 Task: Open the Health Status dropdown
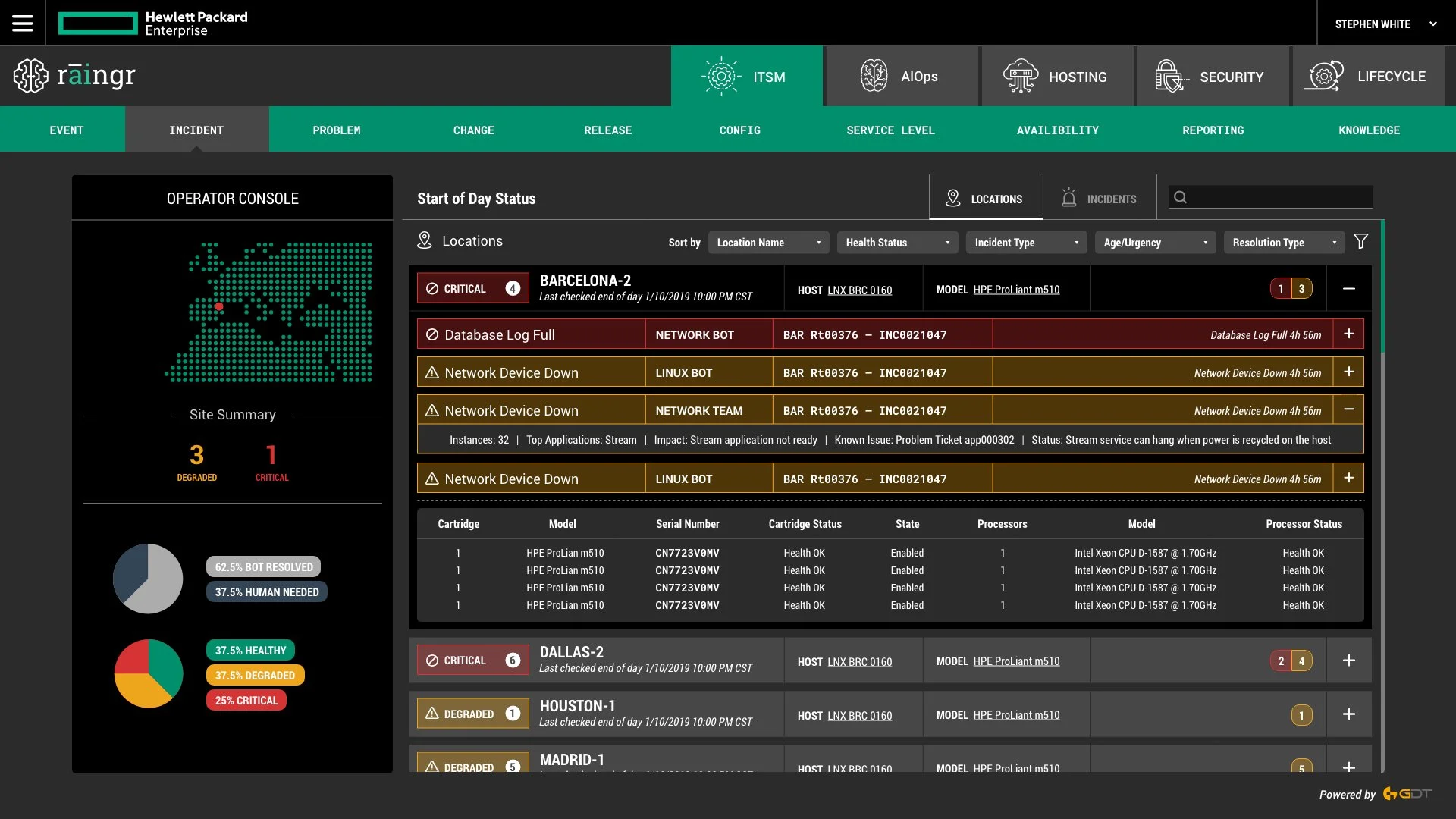pyautogui.click(x=897, y=243)
